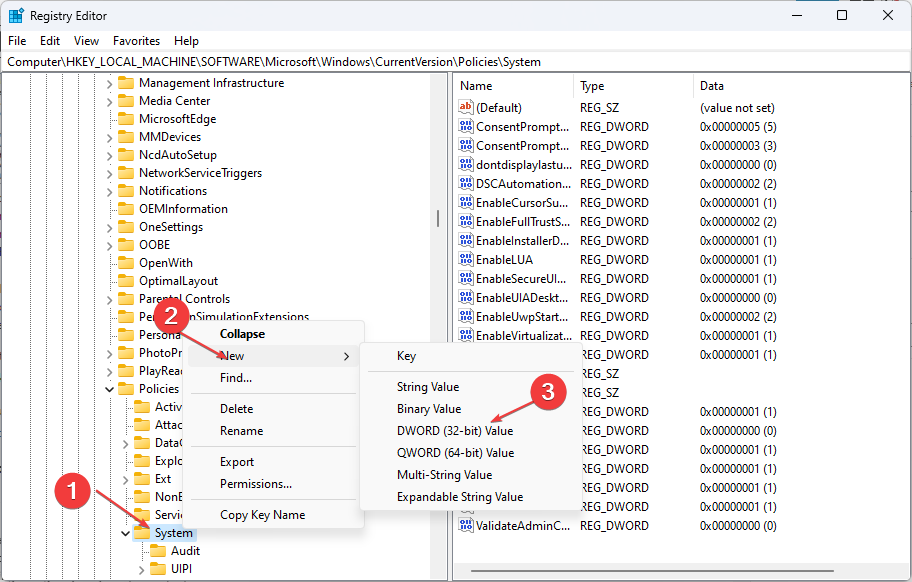Click the Media Center folder icon
Screen dimensions: 912x582
126,101
